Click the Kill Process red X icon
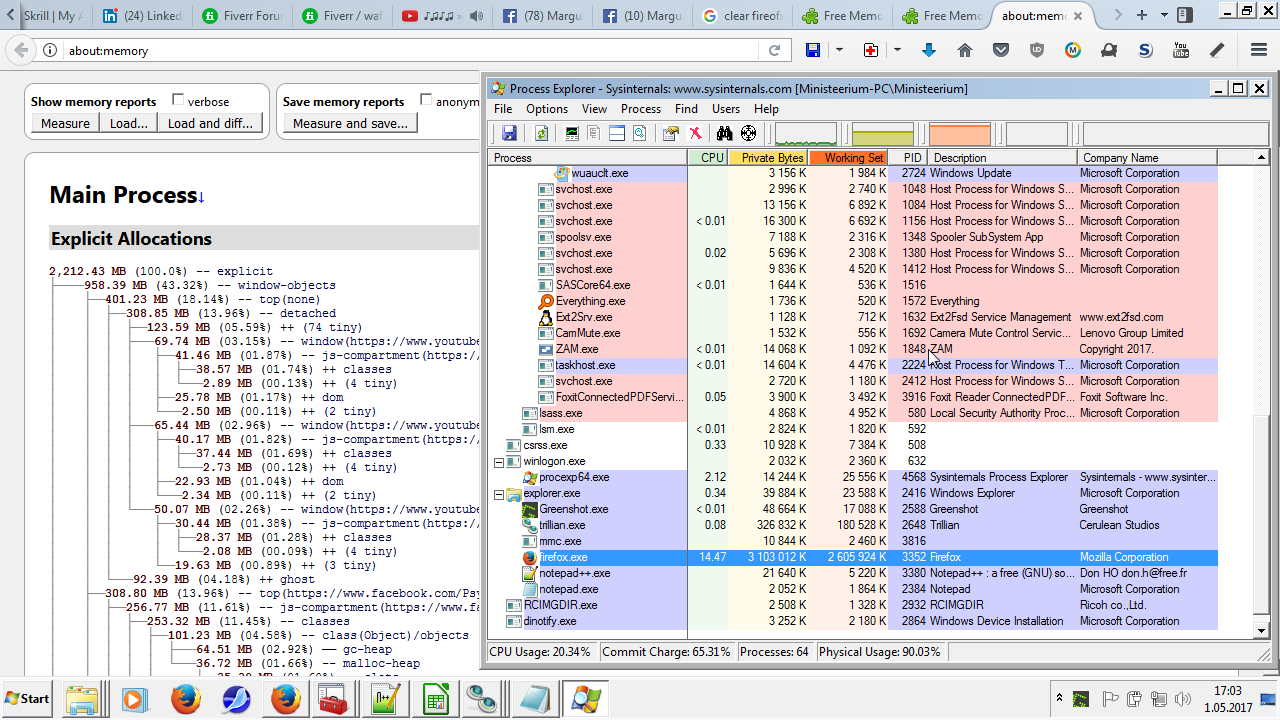Image resolution: width=1280 pixels, height=720 pixels. (695, 134)
